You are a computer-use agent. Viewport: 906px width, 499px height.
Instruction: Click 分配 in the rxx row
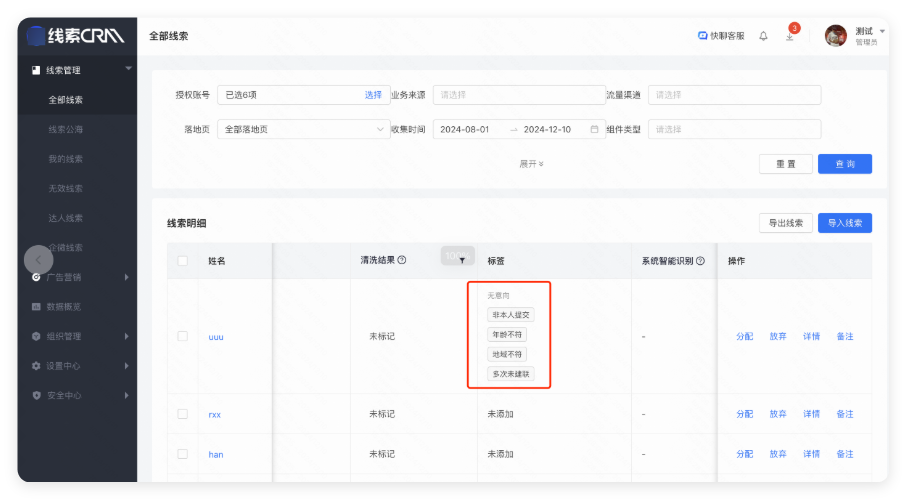744,414
